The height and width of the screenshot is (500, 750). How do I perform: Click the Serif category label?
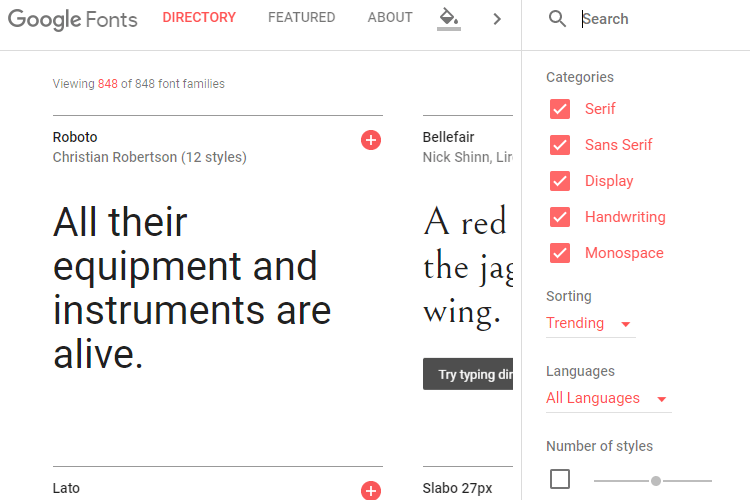(x=600, y=109)
